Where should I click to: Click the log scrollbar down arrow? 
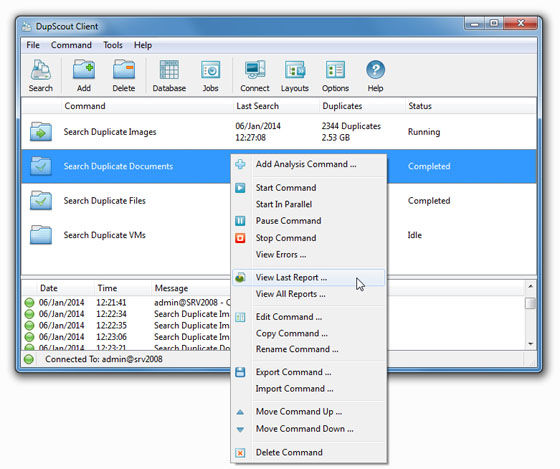point(530,344)
